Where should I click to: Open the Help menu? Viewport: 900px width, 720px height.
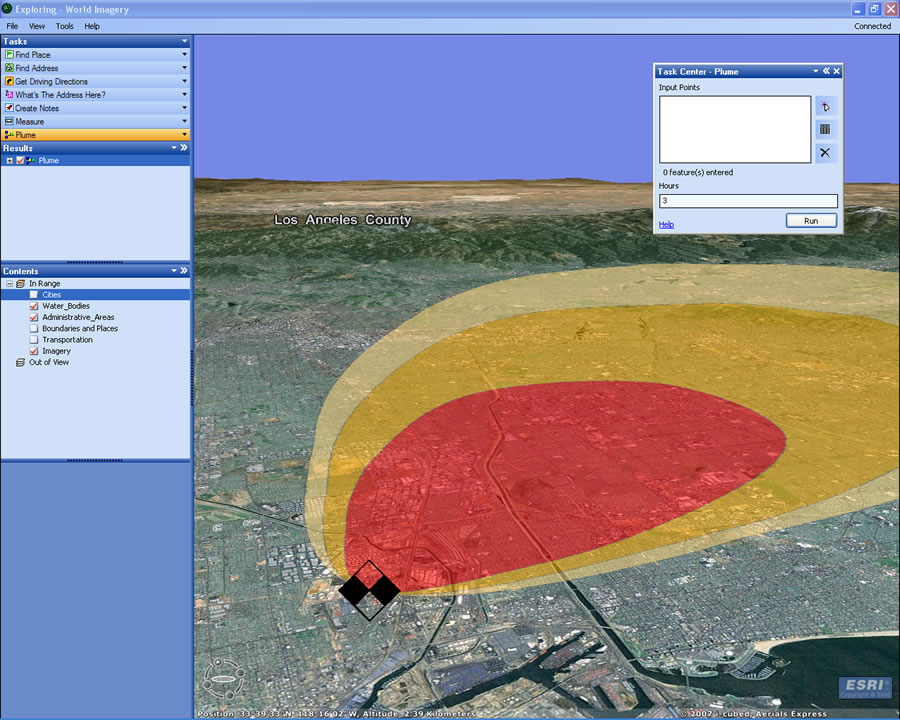(92, 26)
